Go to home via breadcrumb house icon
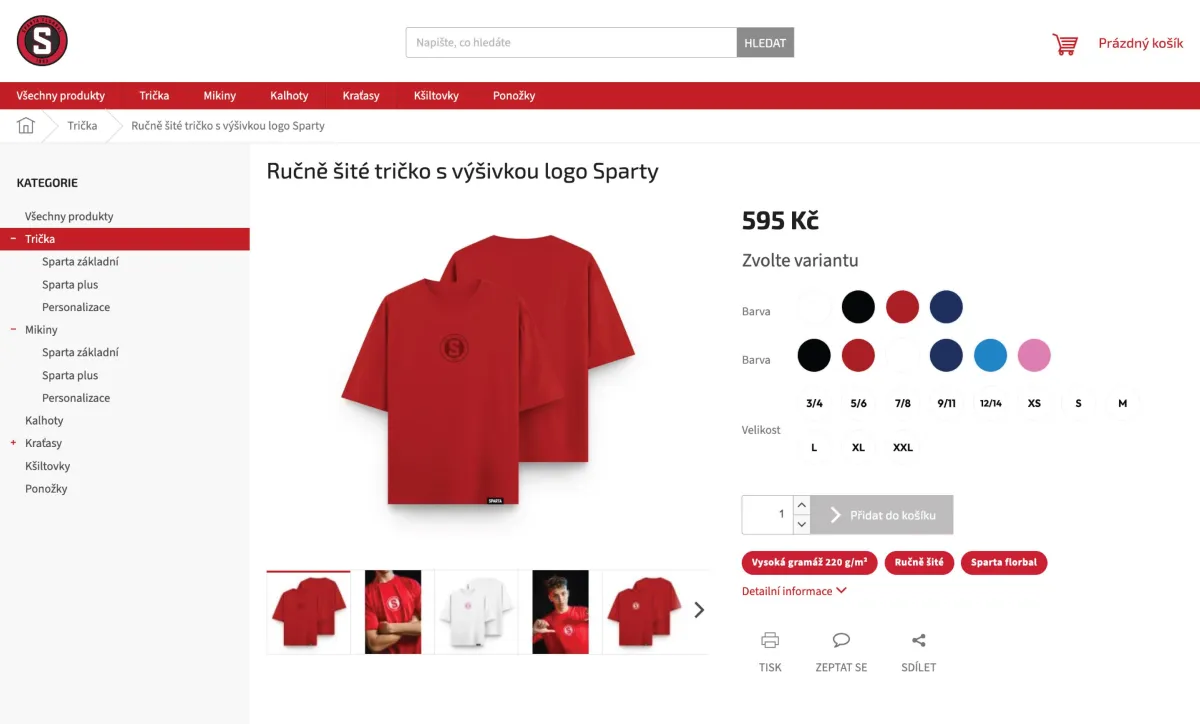The width and height of the screenshot is (1200, 724). click(26, 125)
